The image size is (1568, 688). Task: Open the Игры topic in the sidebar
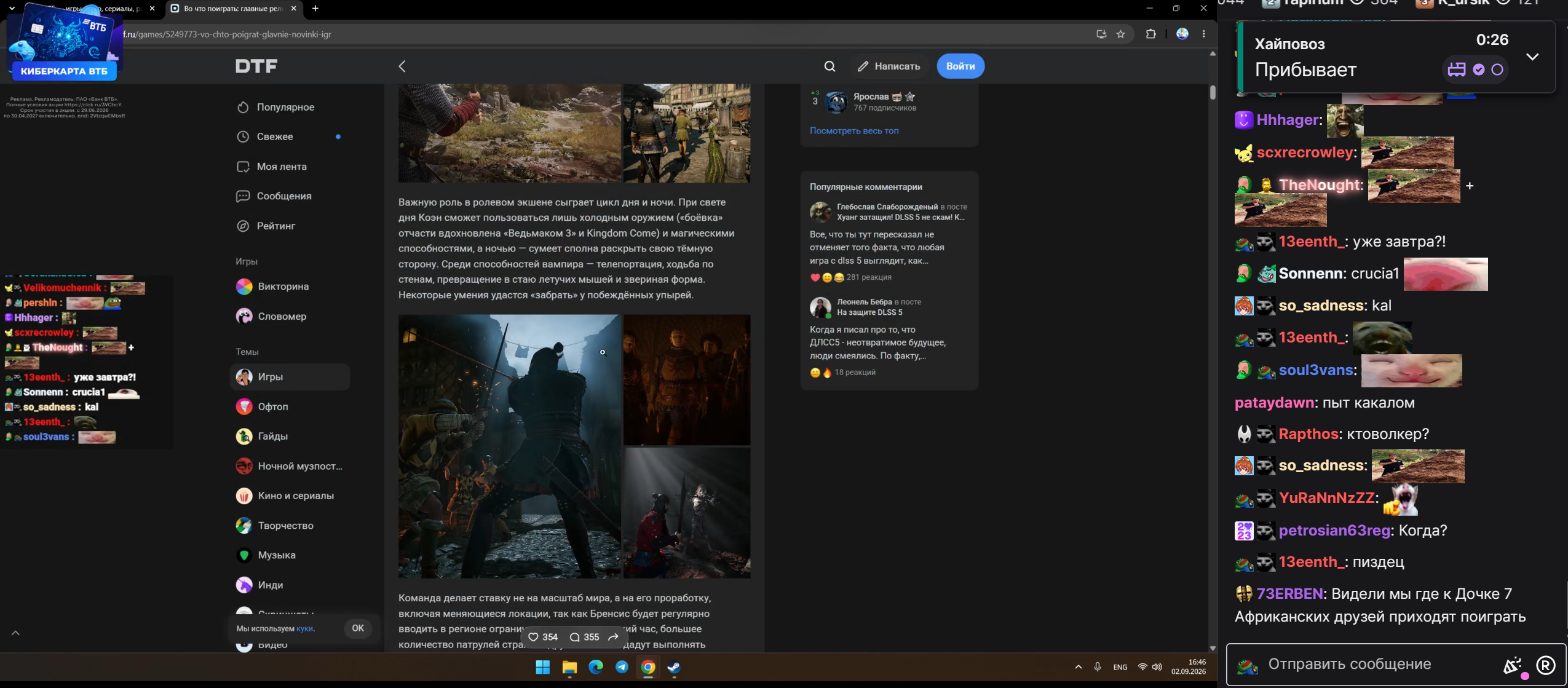click(x=290, y=377)
